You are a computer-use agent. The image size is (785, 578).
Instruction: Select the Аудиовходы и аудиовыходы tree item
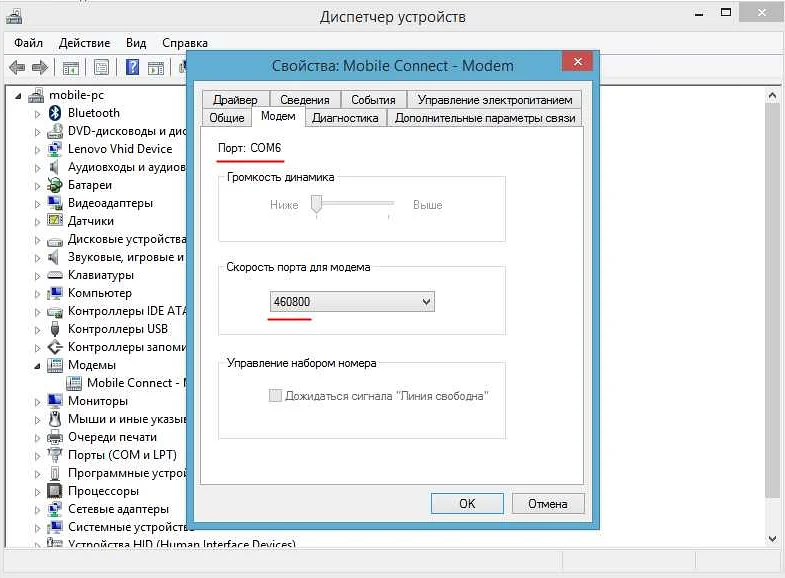[x=127, y=167]
